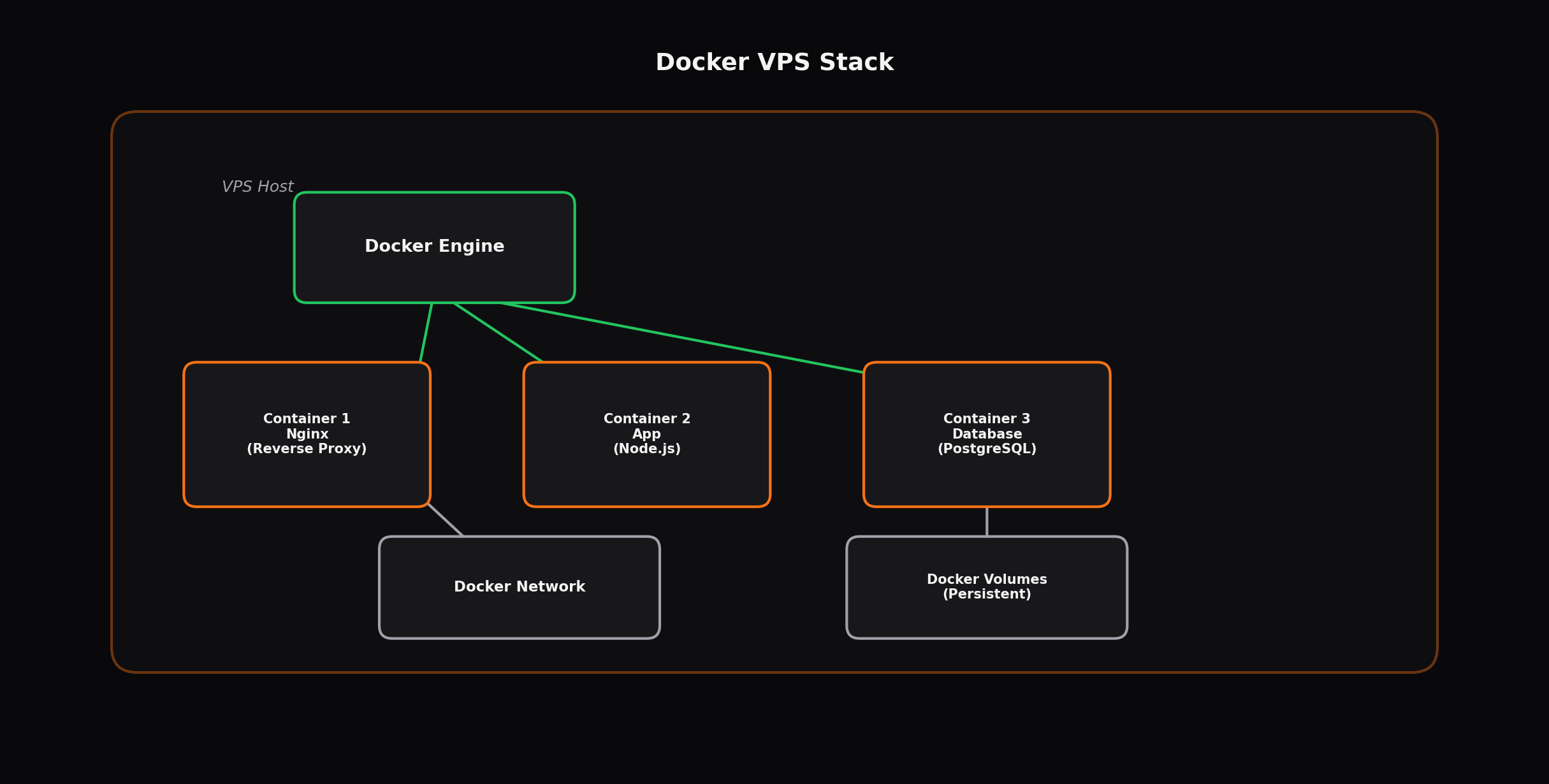Viewport: 1549px width, 784px height.
Task: Click the Docker Engine box
Action: pos(435,247)
